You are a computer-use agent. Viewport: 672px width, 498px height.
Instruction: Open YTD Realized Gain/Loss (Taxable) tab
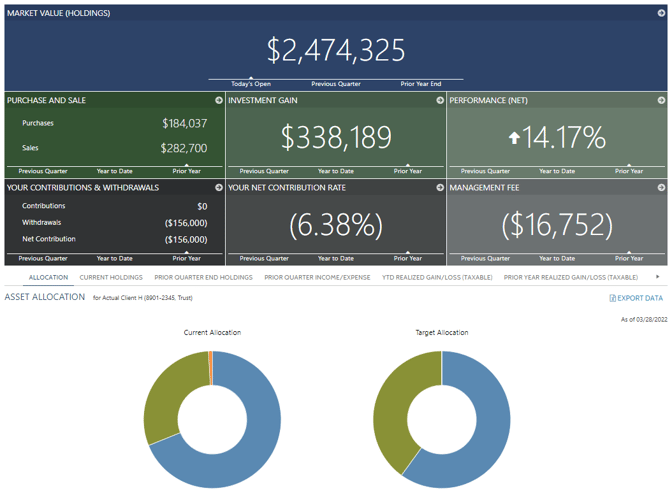coord(437,277)
